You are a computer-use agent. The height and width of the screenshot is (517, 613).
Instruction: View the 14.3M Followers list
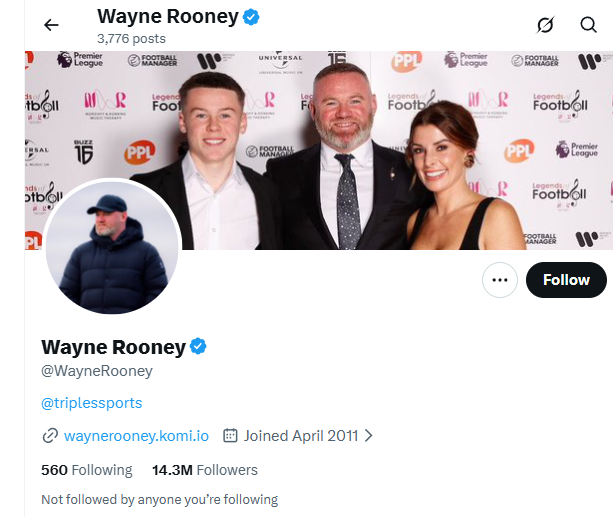(x=205, y=470)
